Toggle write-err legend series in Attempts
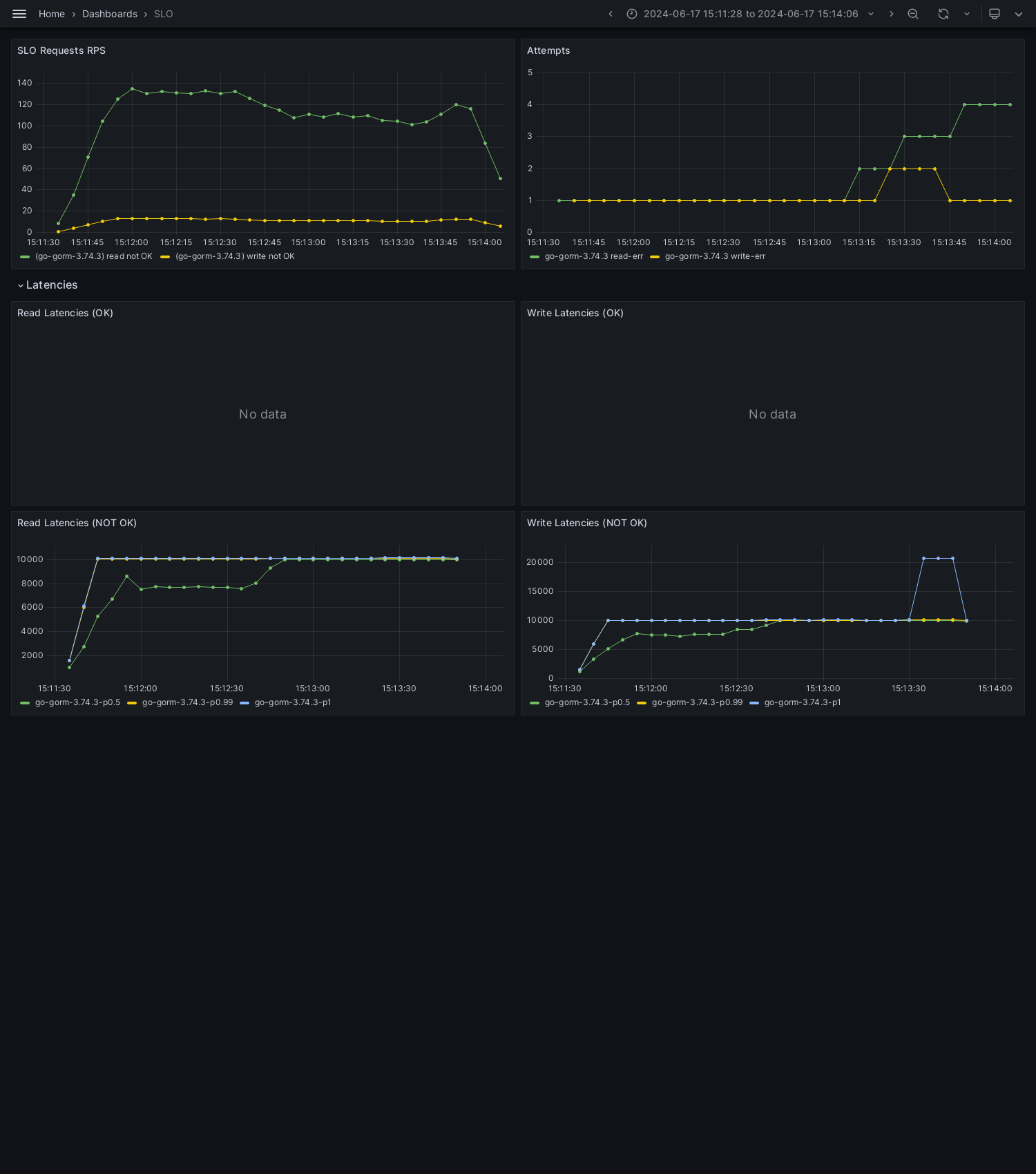 tap(715, 256)
